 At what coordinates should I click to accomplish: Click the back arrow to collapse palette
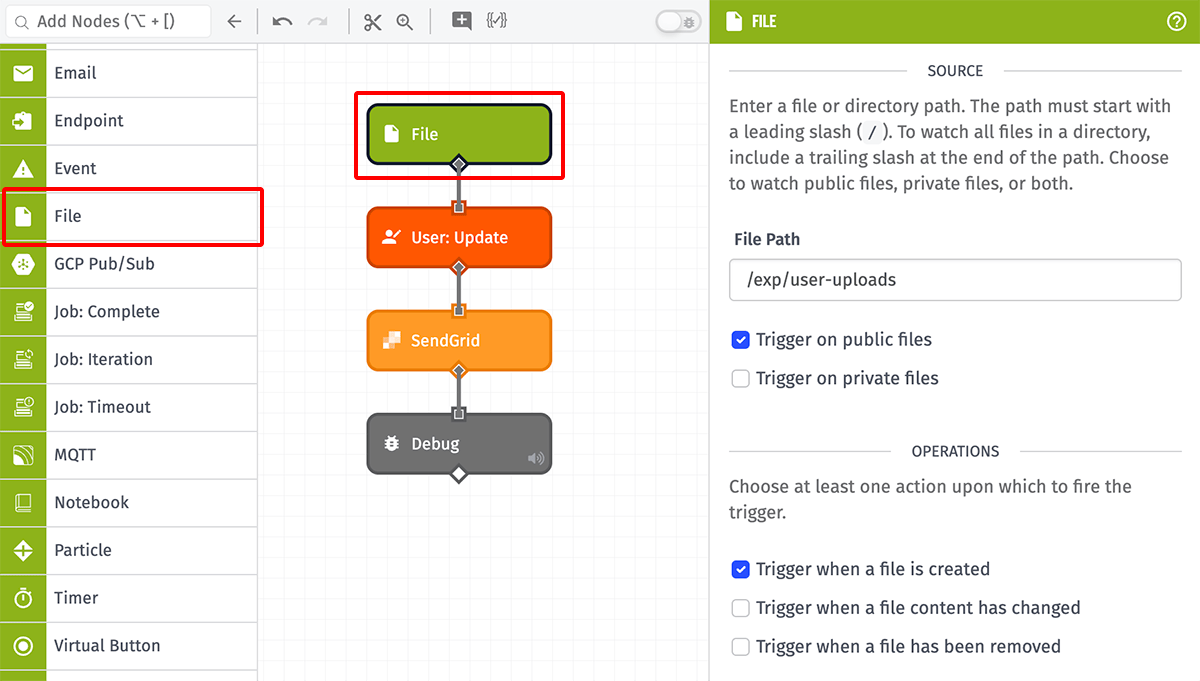[234, 21]
